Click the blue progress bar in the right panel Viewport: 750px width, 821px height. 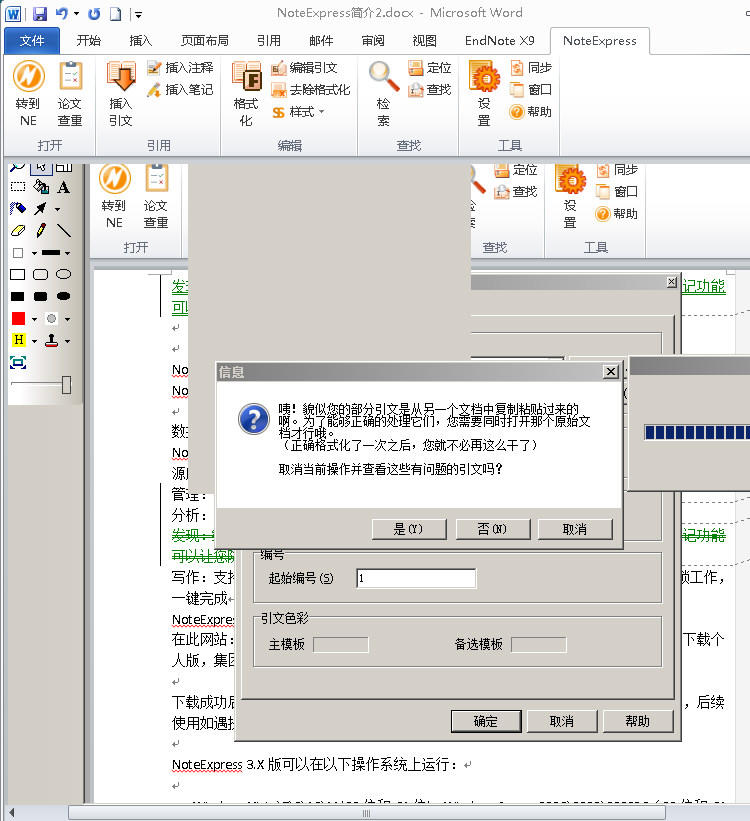[x=697, y=432]
